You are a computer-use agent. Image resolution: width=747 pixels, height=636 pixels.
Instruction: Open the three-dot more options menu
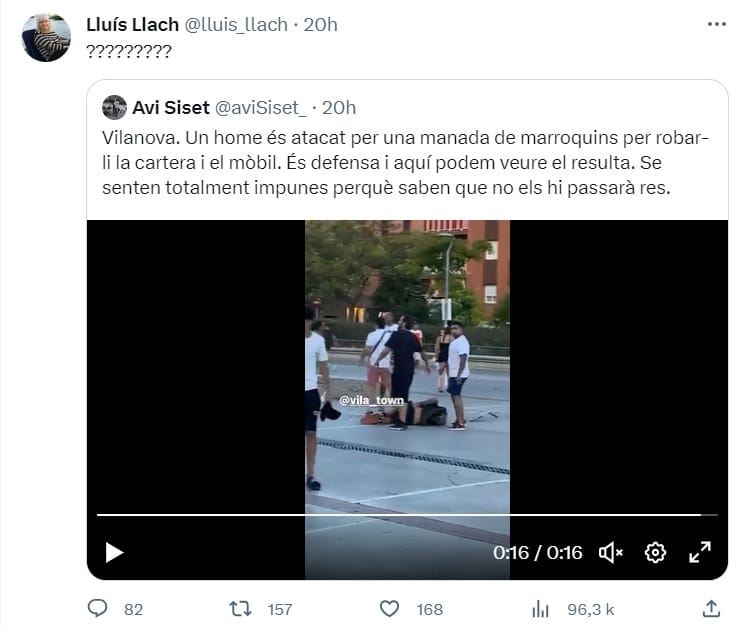[x=717, y=24]
